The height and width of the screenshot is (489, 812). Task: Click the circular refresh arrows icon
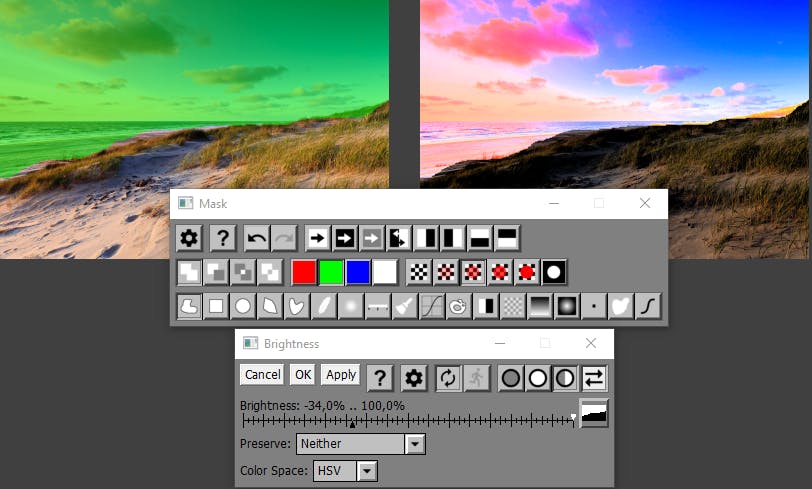click(x=448, y=378)
